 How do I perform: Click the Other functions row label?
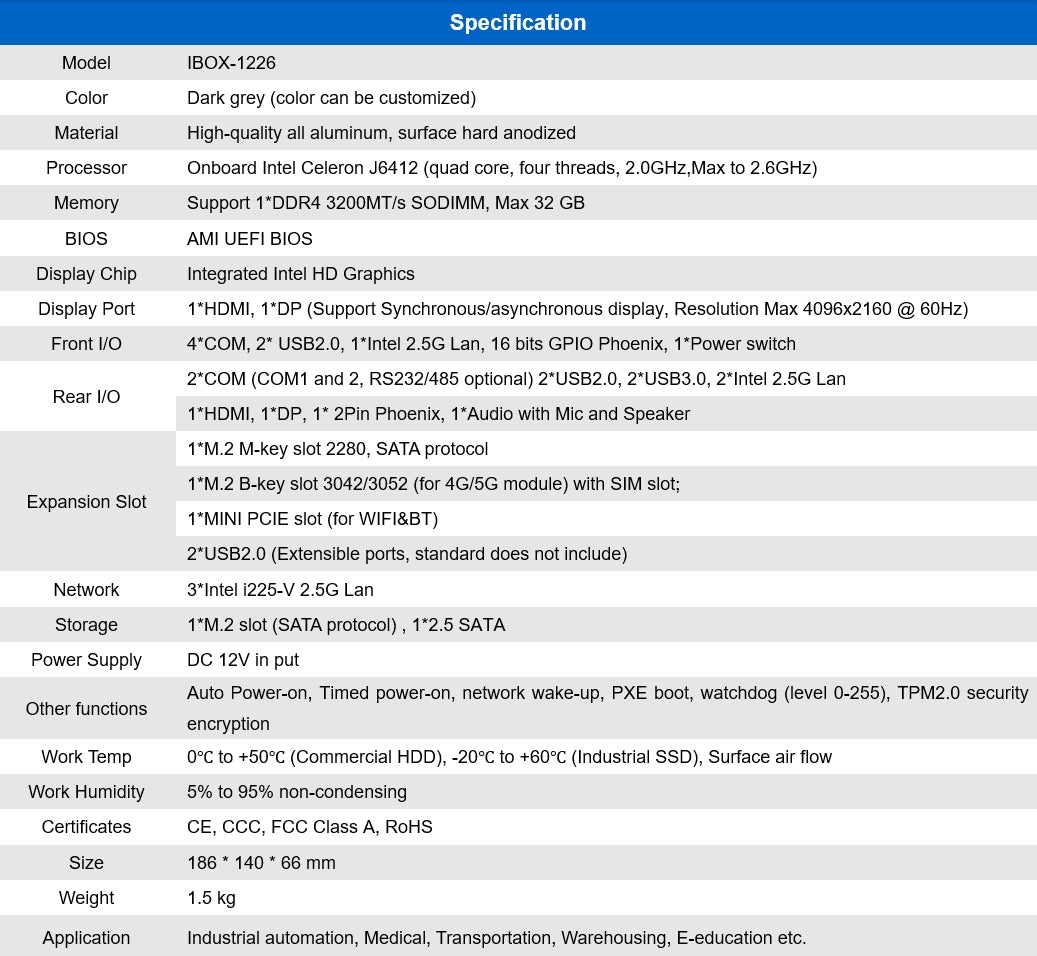[x=86, y=709]
